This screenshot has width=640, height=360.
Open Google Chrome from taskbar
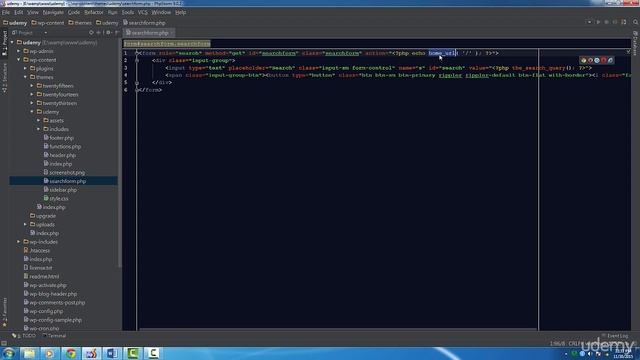(71, 353)
